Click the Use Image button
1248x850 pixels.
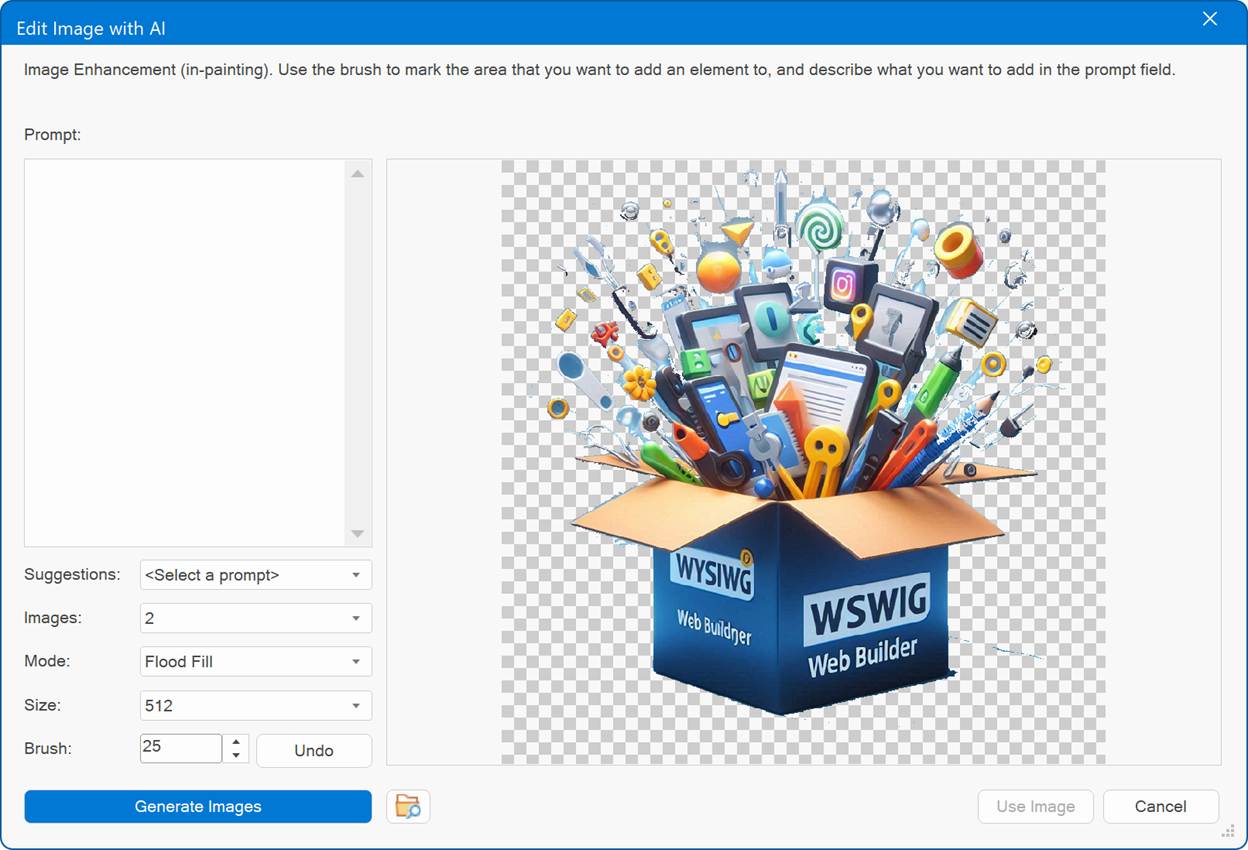[1035, 806]
